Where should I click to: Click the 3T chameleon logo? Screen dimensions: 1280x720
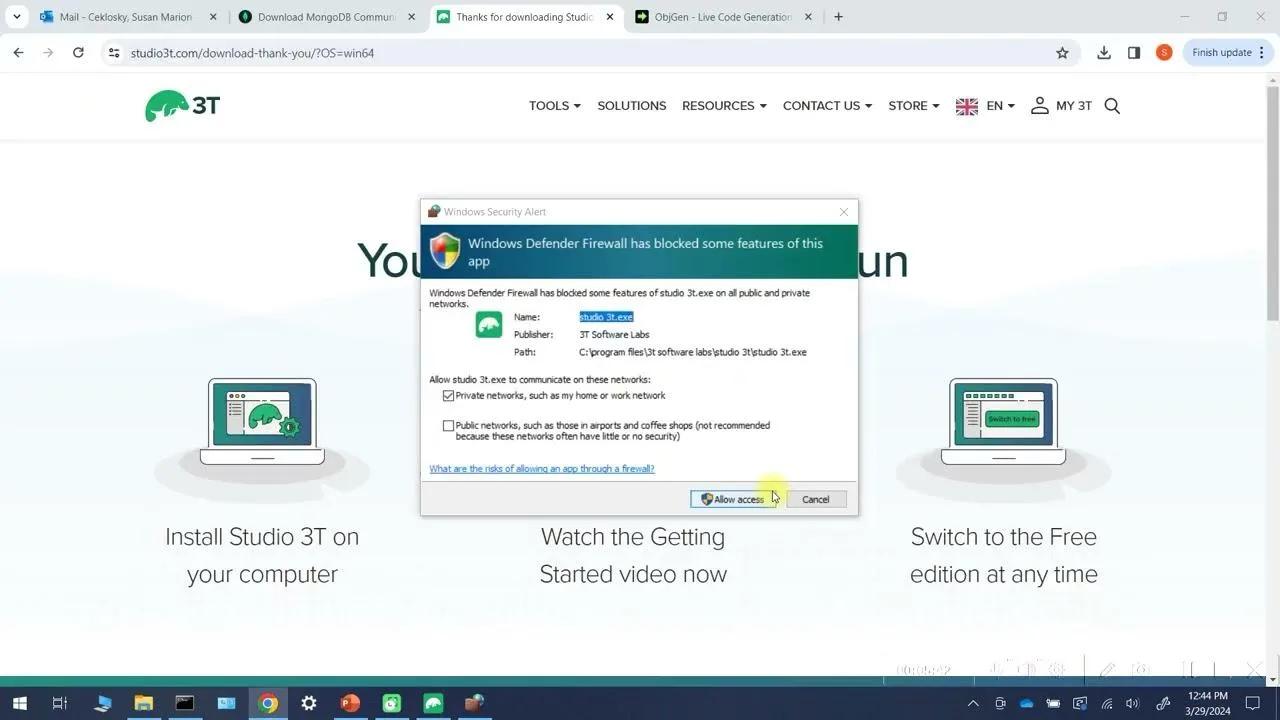click(183, 105)
